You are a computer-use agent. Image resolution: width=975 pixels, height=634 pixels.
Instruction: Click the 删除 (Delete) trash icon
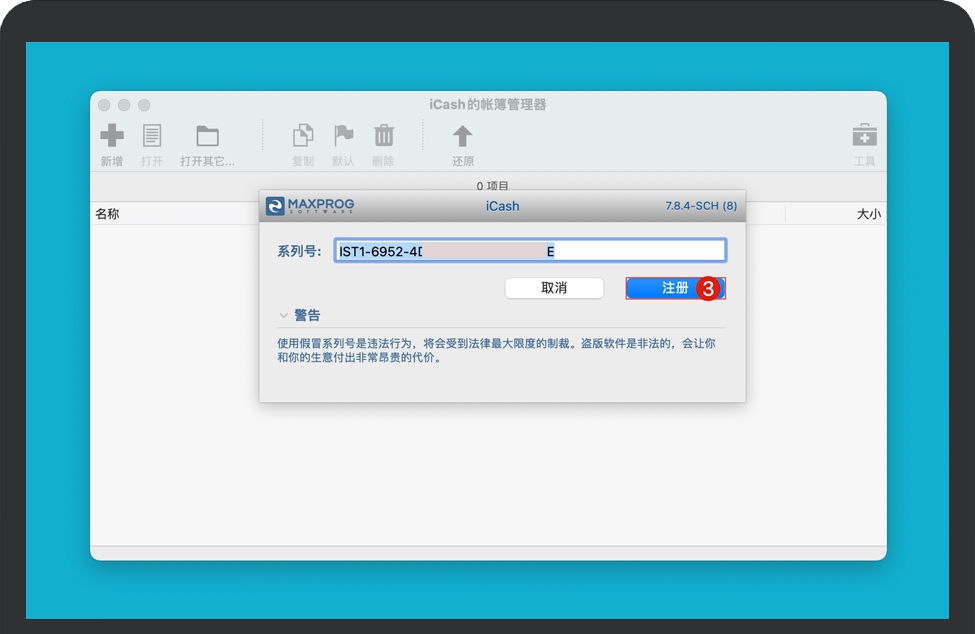383,135
